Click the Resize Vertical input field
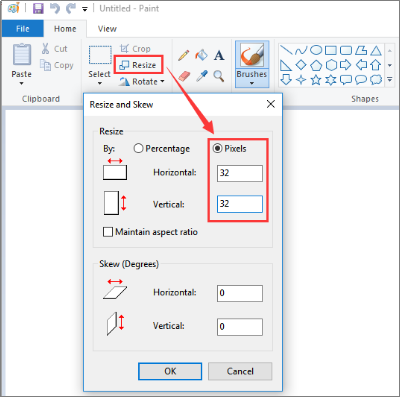 pos(240,204)
